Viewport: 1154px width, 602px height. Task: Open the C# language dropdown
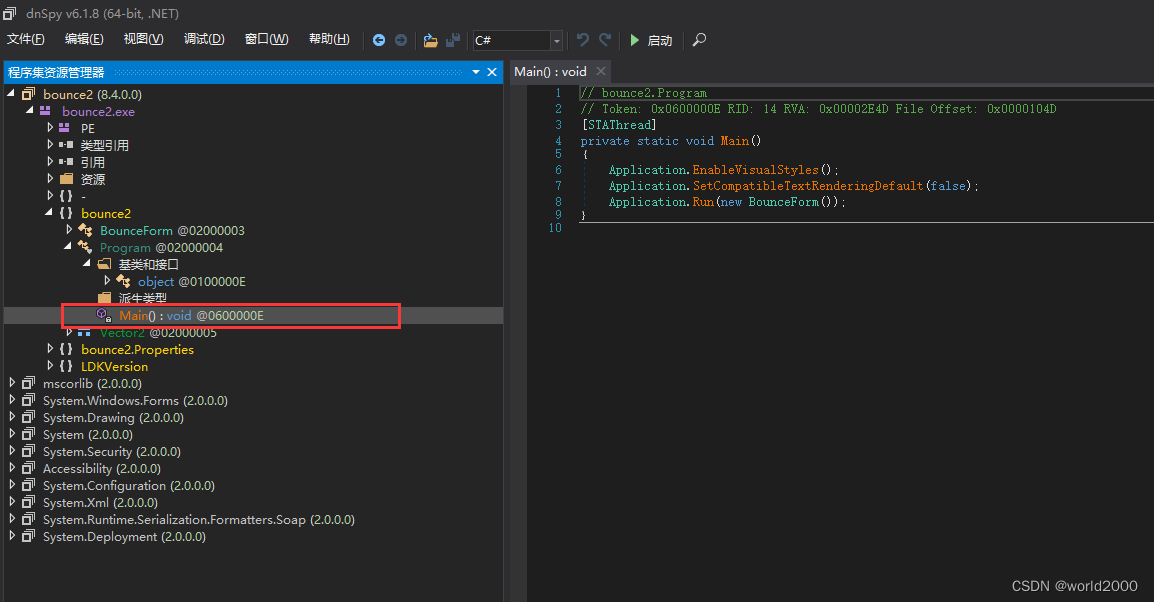pyautogui.click(x=556, y=40)
